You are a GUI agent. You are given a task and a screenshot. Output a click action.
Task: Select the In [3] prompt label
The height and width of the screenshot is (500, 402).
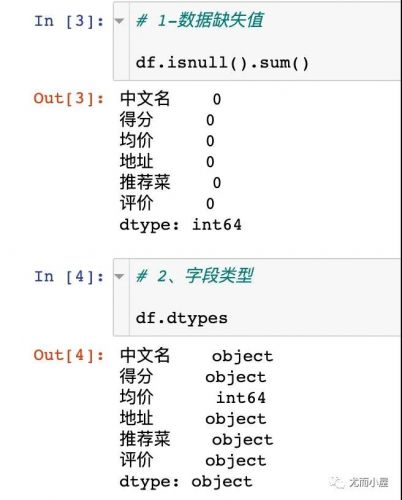pos(69,21)
